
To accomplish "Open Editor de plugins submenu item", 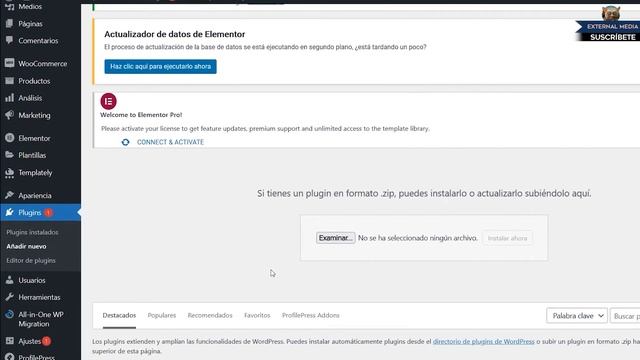I will (31, 260).
